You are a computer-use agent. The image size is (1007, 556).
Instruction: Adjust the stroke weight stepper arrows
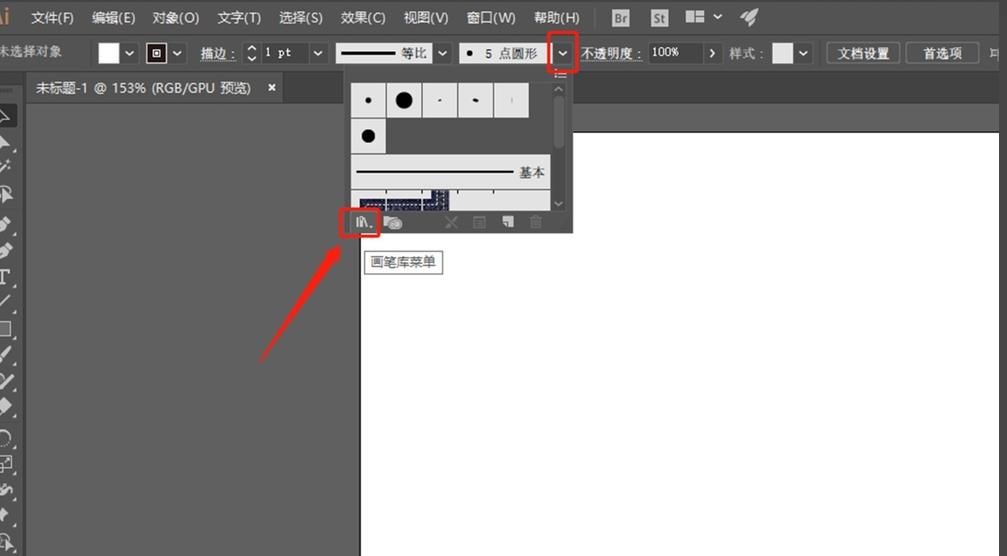coord(252,53)
